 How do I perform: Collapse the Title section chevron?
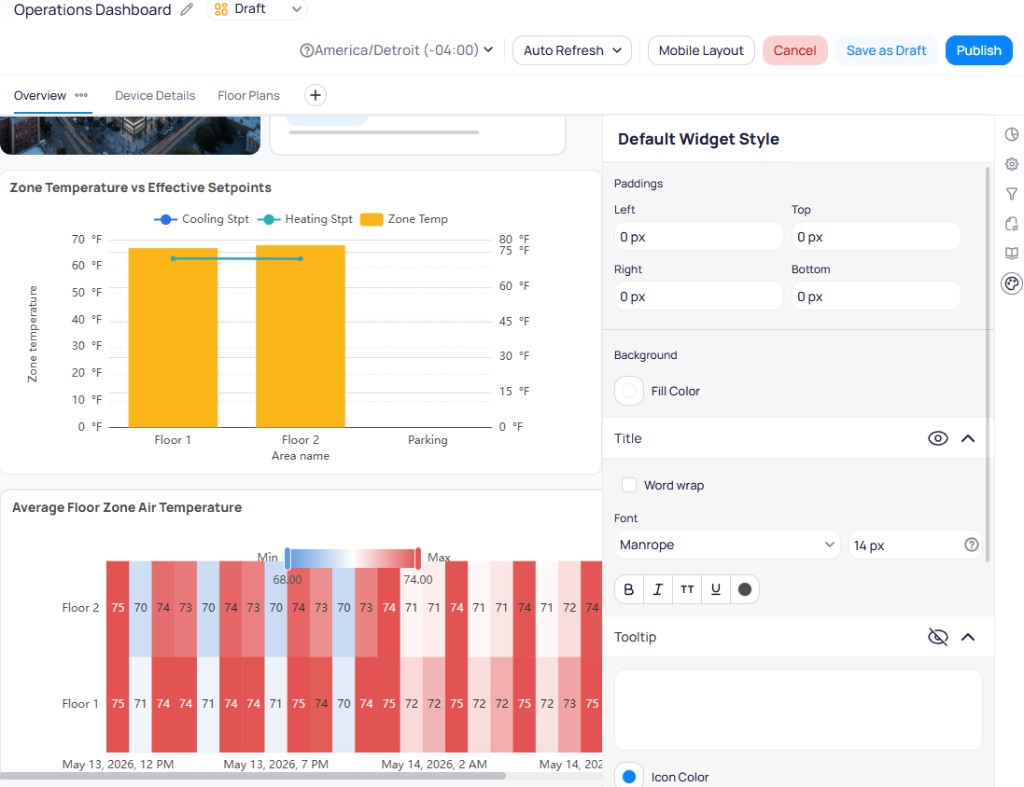pyautogui.click(x=968, y=438)
